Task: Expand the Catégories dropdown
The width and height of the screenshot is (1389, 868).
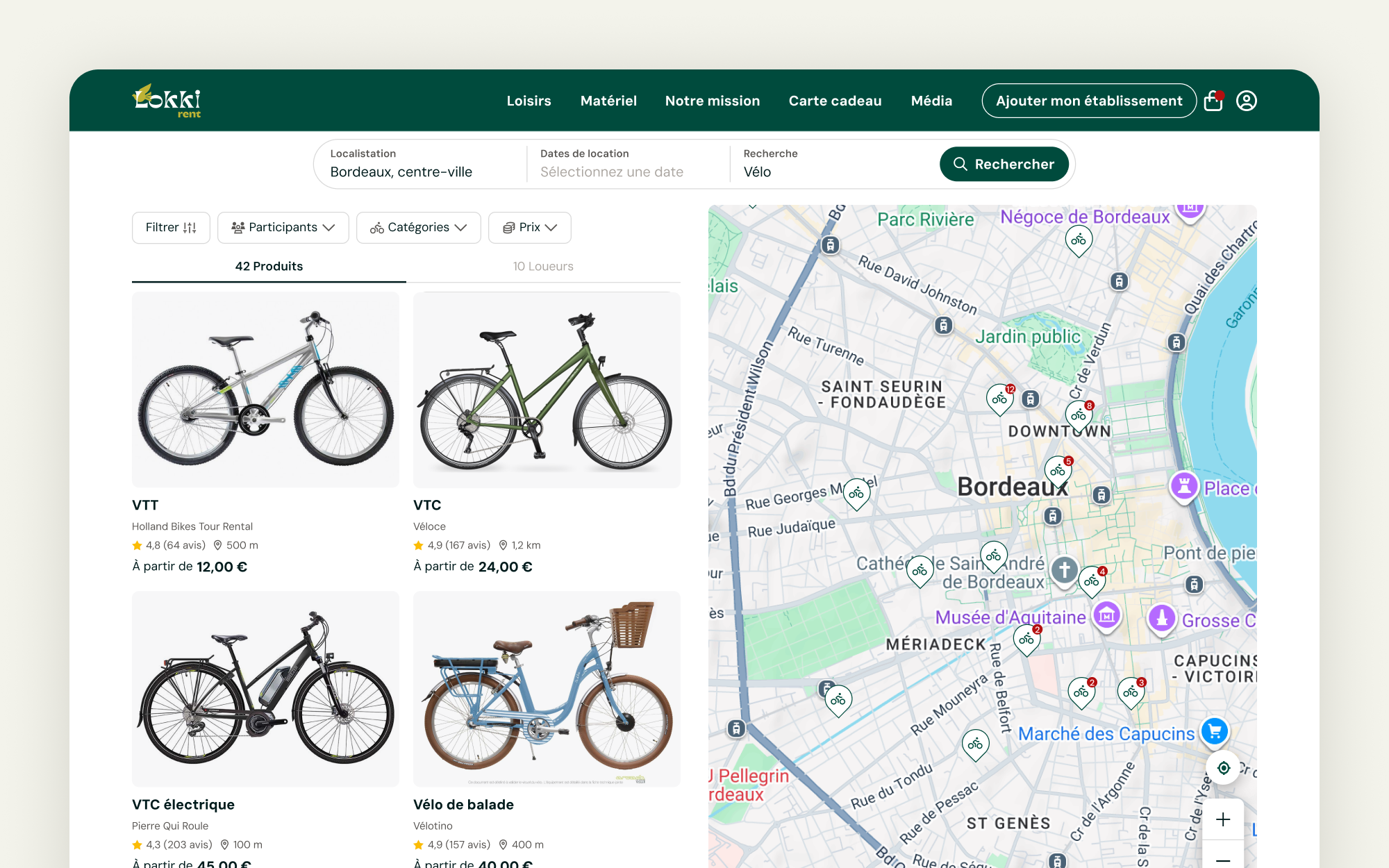Action: [x=418, y=228]
